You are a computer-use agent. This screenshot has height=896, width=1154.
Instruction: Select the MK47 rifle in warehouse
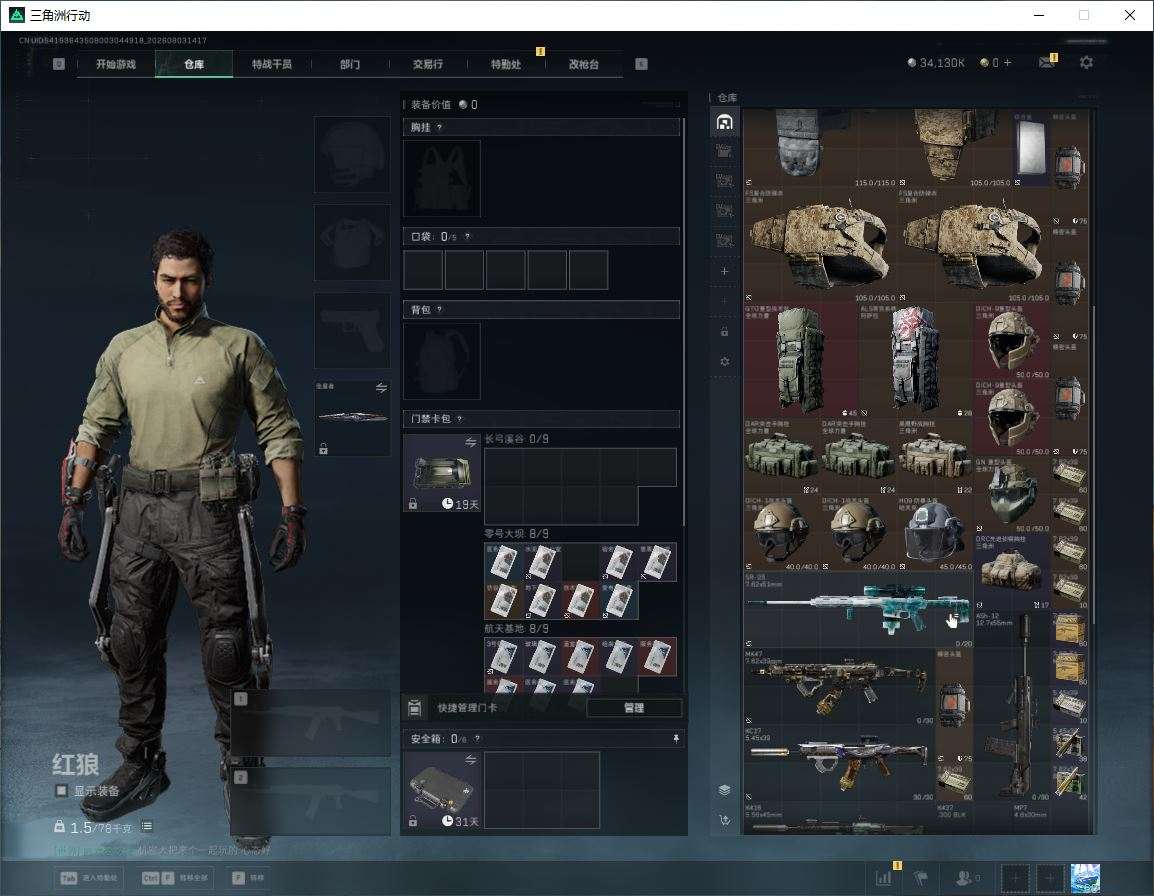(x=839, y=686)
